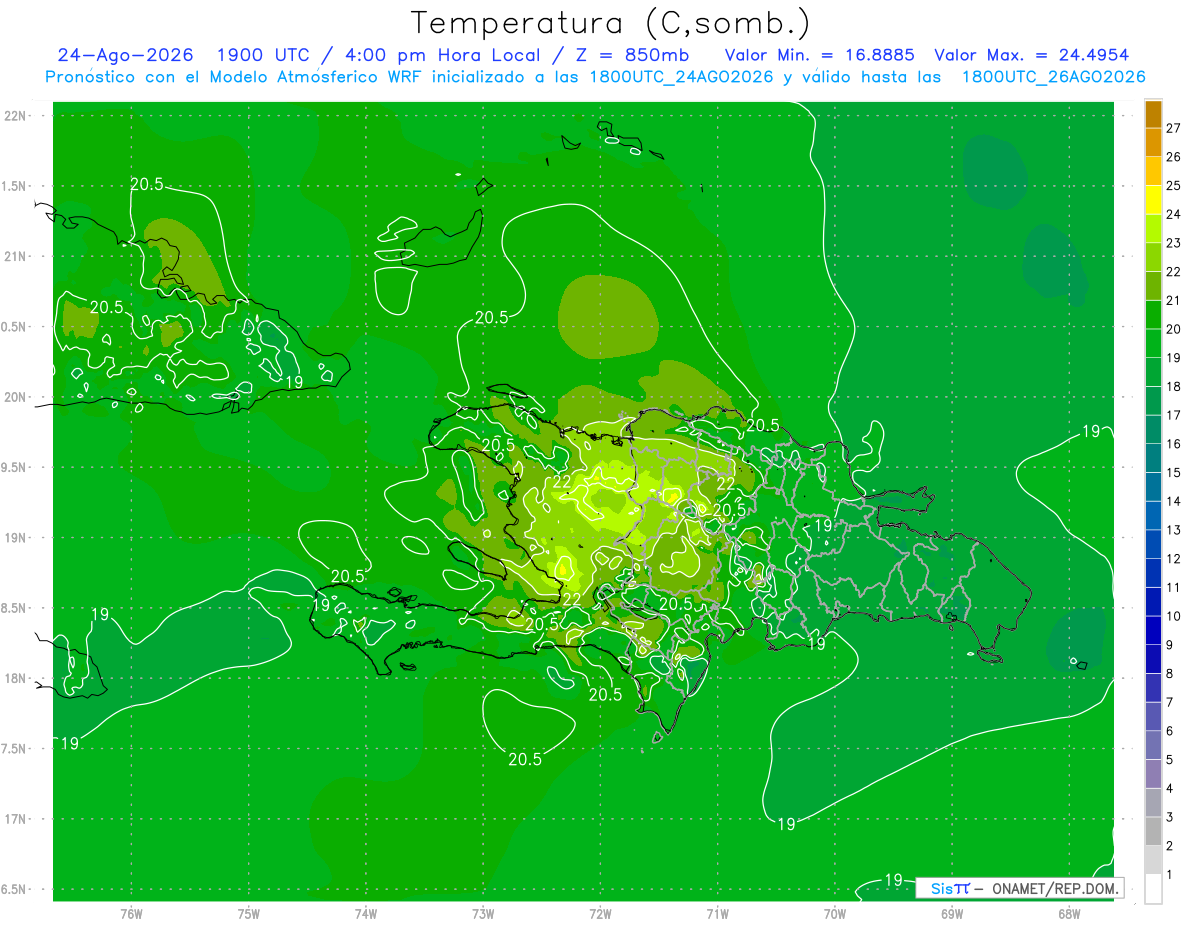Click the 18N latitude axis label

pyautogui.click(x=16, y=679)
